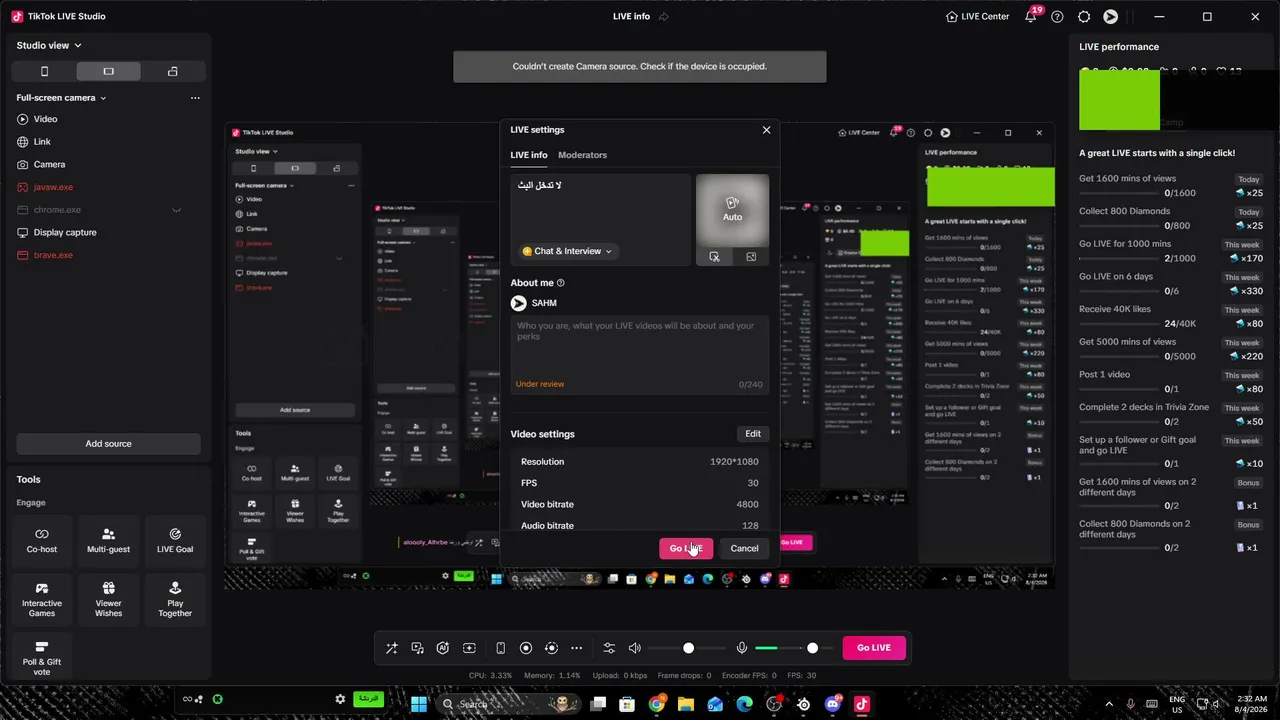This screenshot has width=1280, height=720.
Task: Open scene options three-dot menu
Action: (195, 98)
